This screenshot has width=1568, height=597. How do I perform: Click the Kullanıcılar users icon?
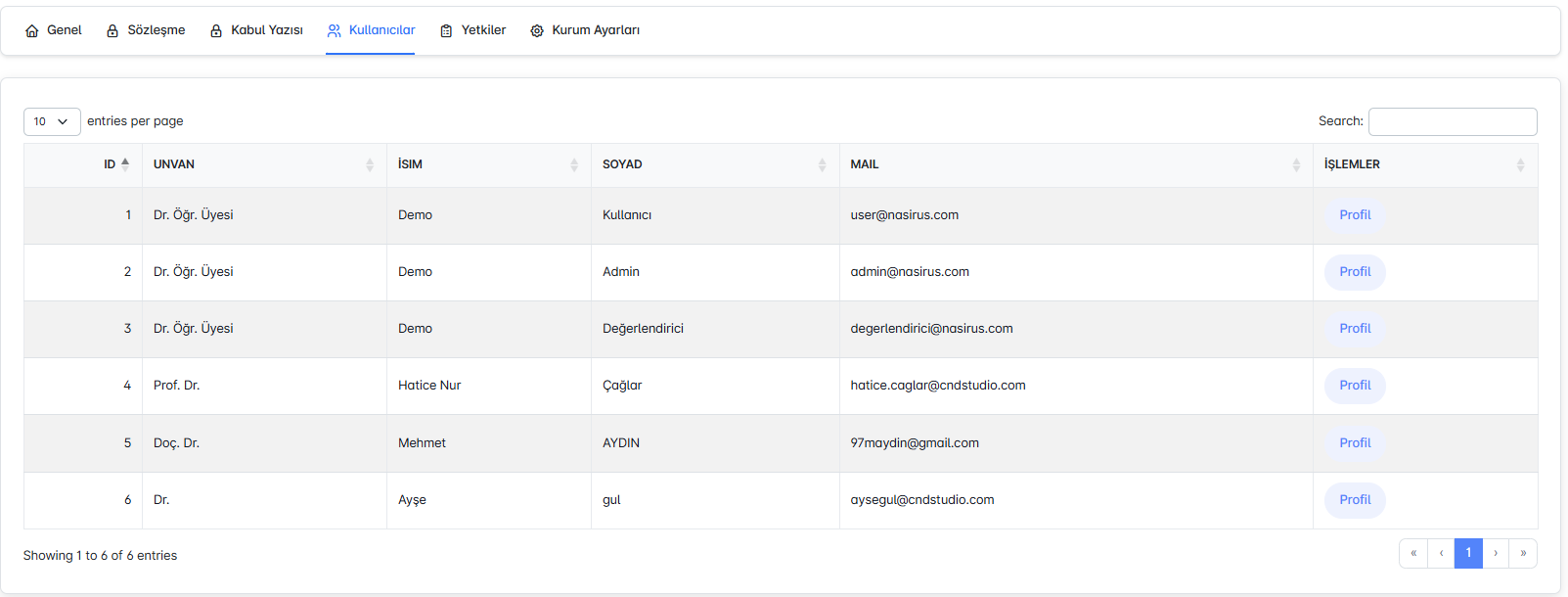click(x=335, y=30)
